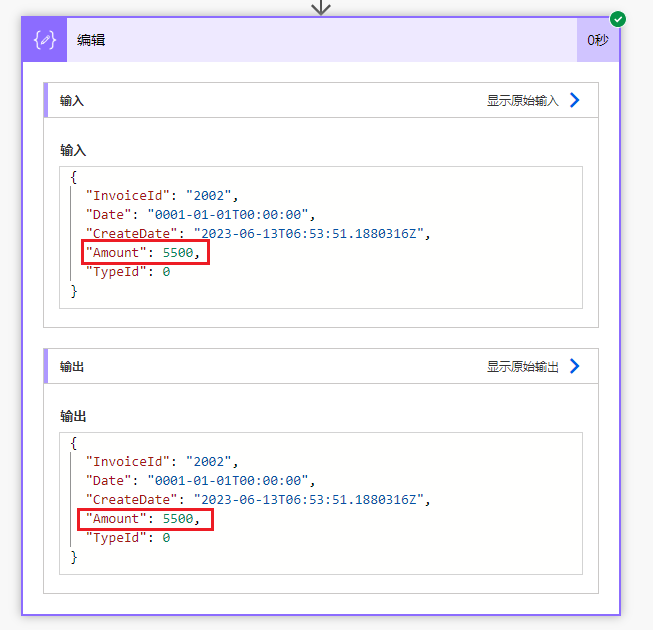
Task: Click the Amount 5500 line in input JSON
Action: coord(143,252)
